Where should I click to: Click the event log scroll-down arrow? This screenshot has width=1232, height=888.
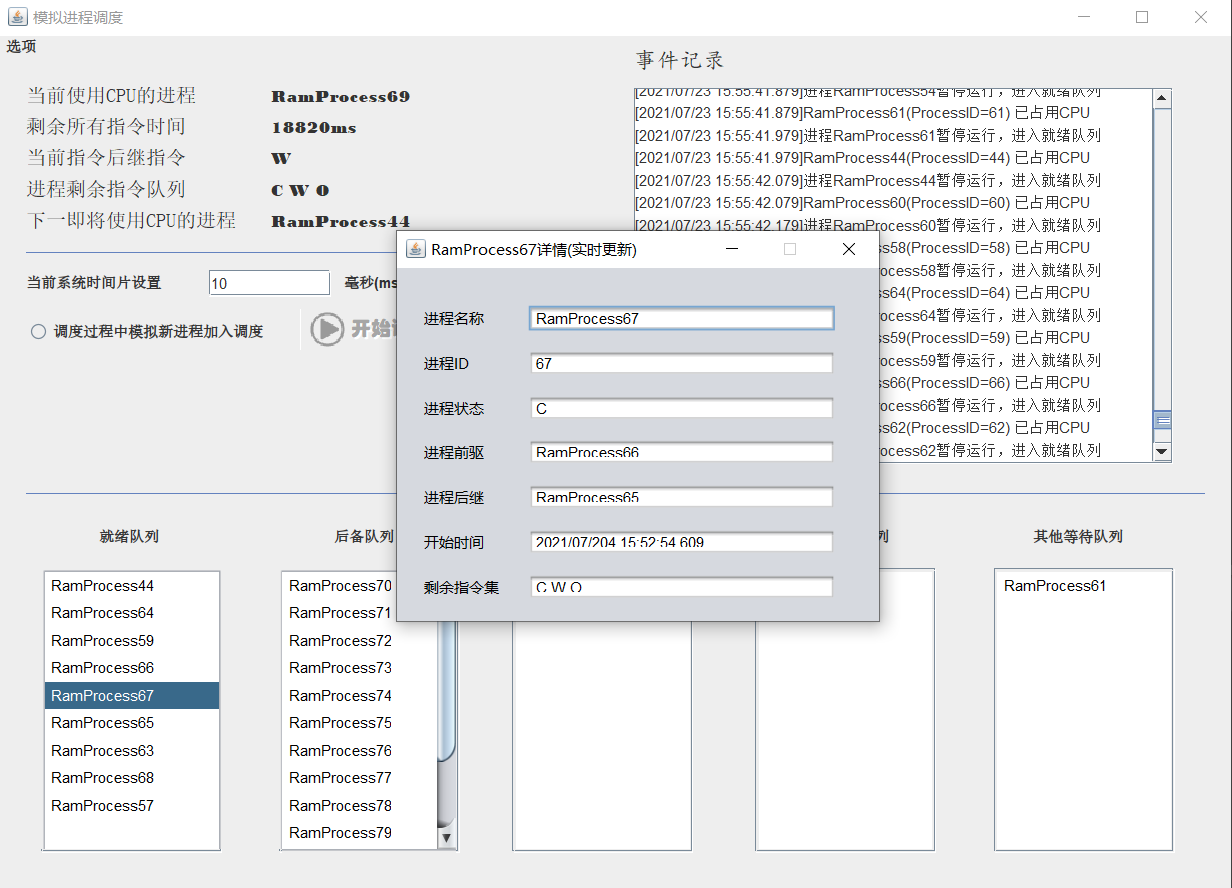(x=1163, y=454)
